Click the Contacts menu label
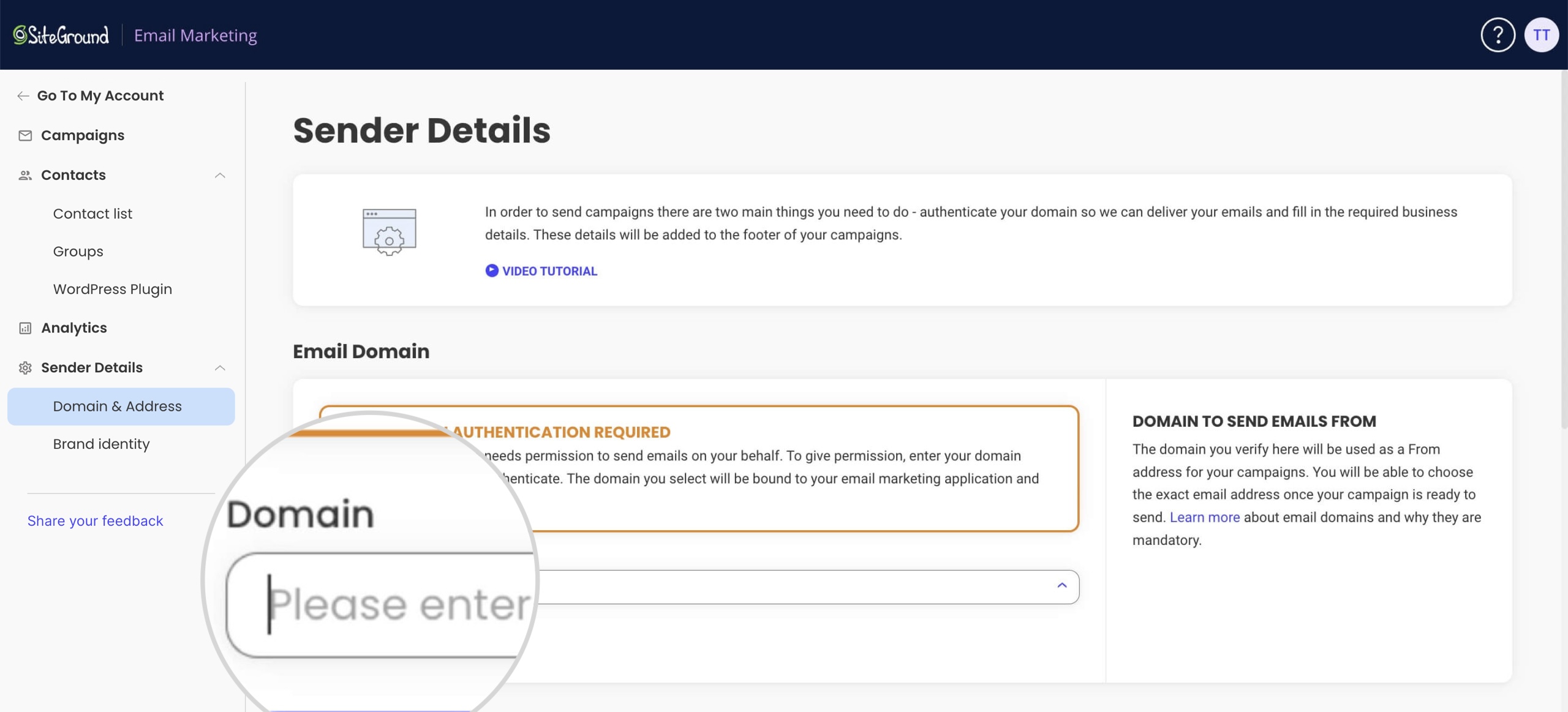Image resolution: width=1568 pixels, height=712 pixels. pyautogui.click(x=73, y=175)
